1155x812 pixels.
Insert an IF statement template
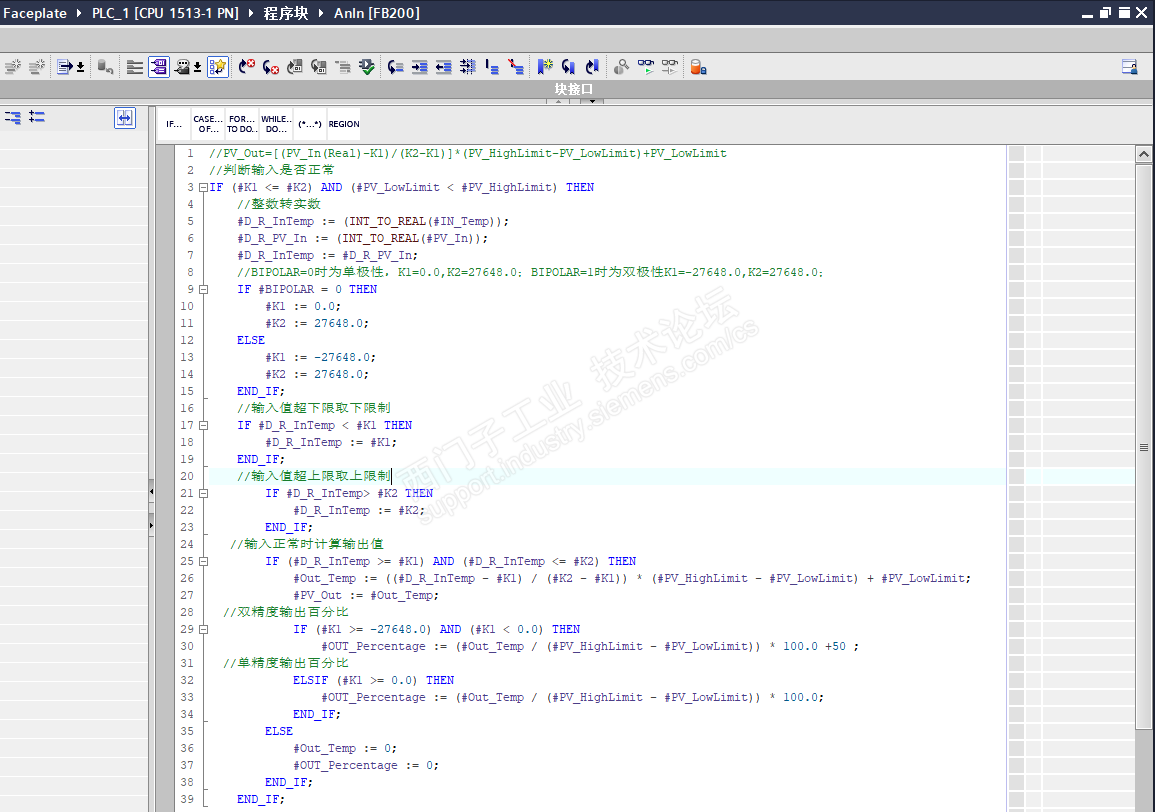point(174,124)
